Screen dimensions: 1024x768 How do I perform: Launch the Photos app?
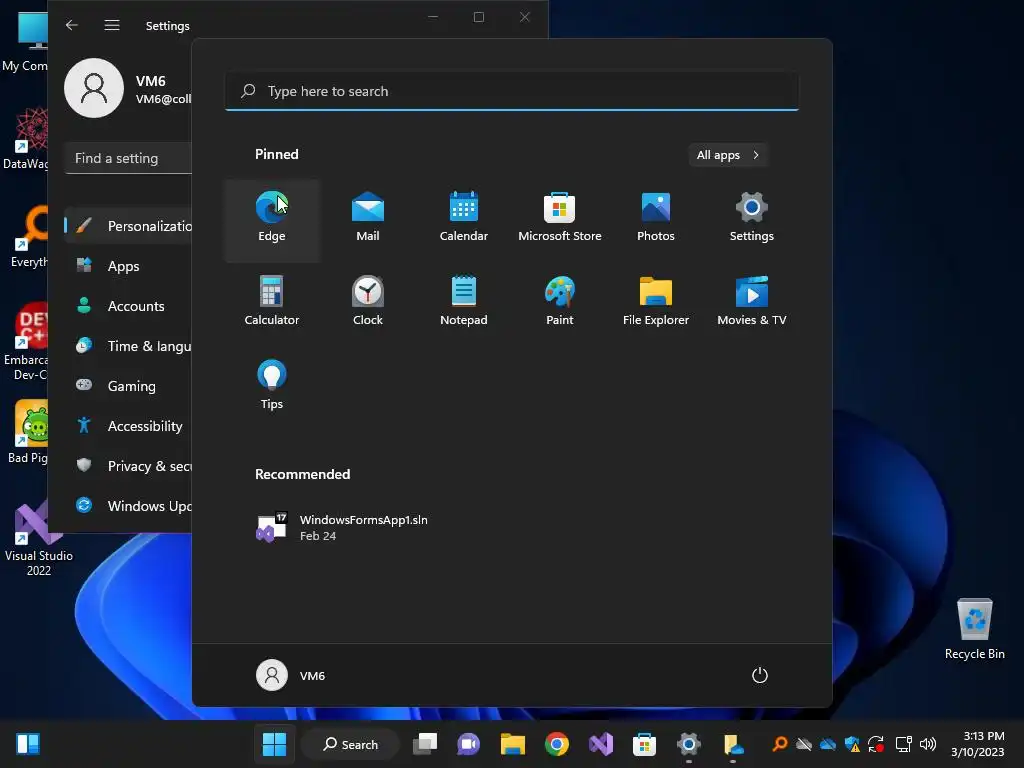[656, 221]
